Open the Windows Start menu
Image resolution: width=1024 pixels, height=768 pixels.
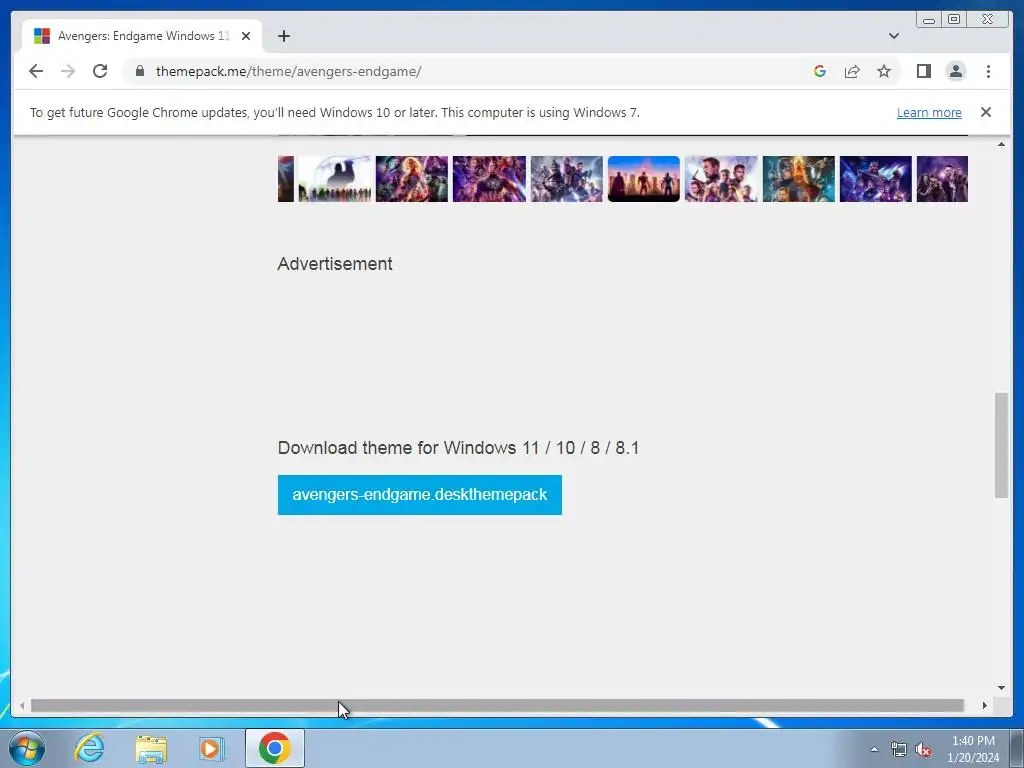click(27, 748)
